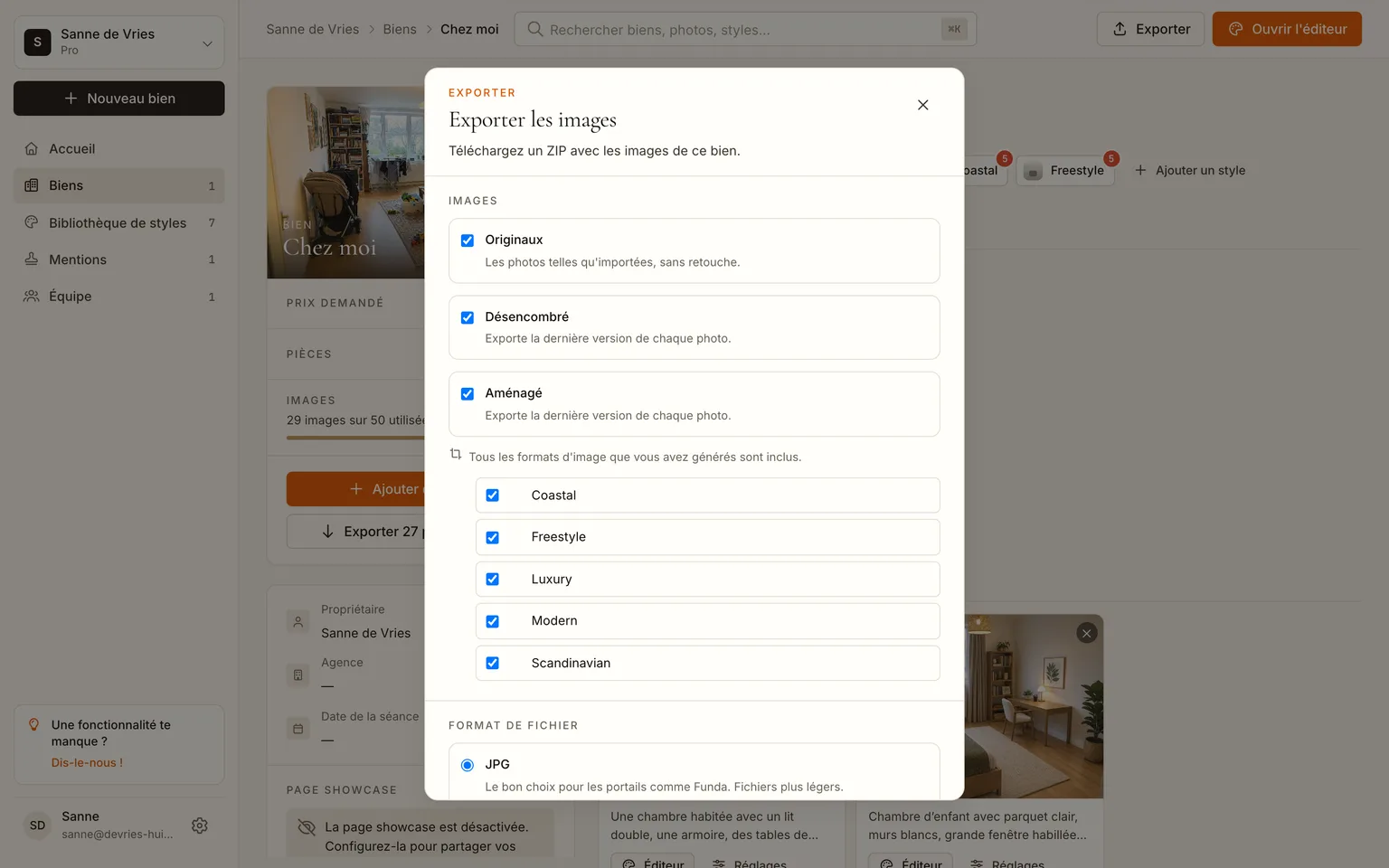Click the Date de la séance calendar icon
1389x868 pixels.
(298, 728)
